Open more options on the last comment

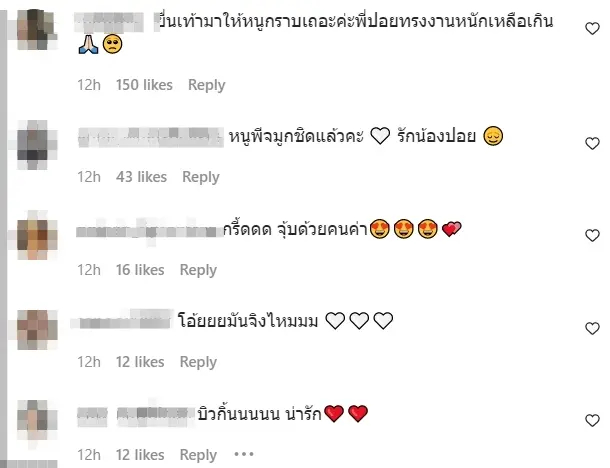pos(244,454)
